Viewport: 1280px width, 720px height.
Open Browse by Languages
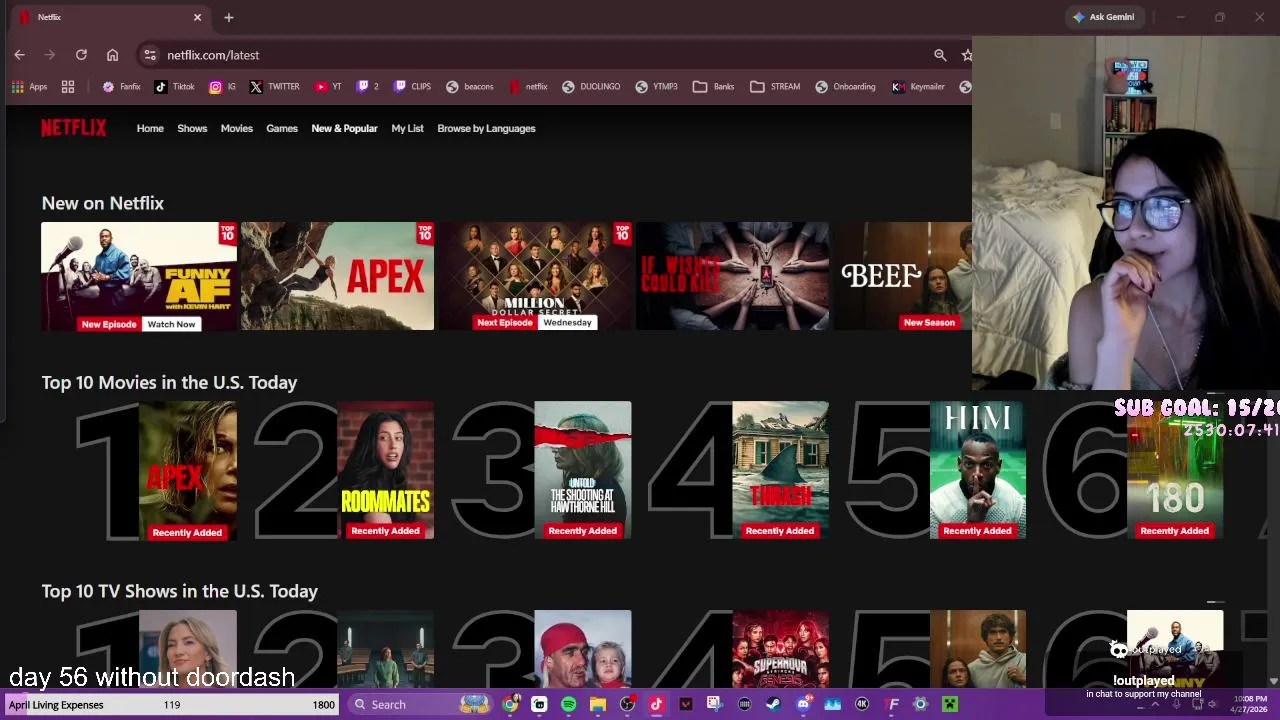(486, 128)
